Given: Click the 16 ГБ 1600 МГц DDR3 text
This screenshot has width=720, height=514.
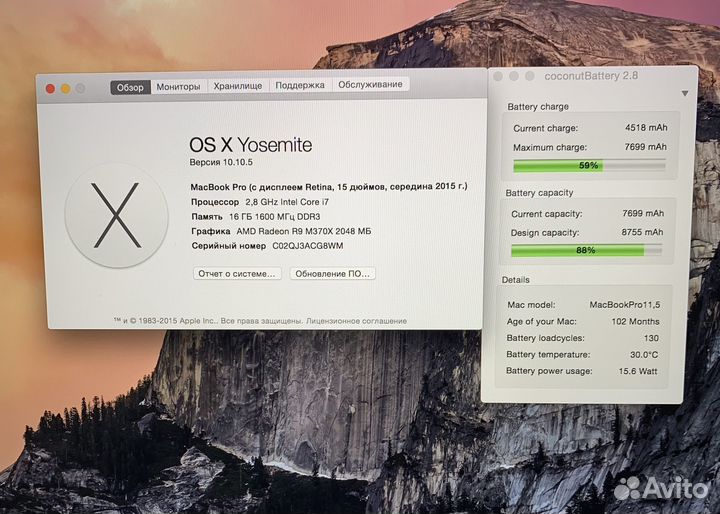Looking at the screenshot, I should point(275,216).
